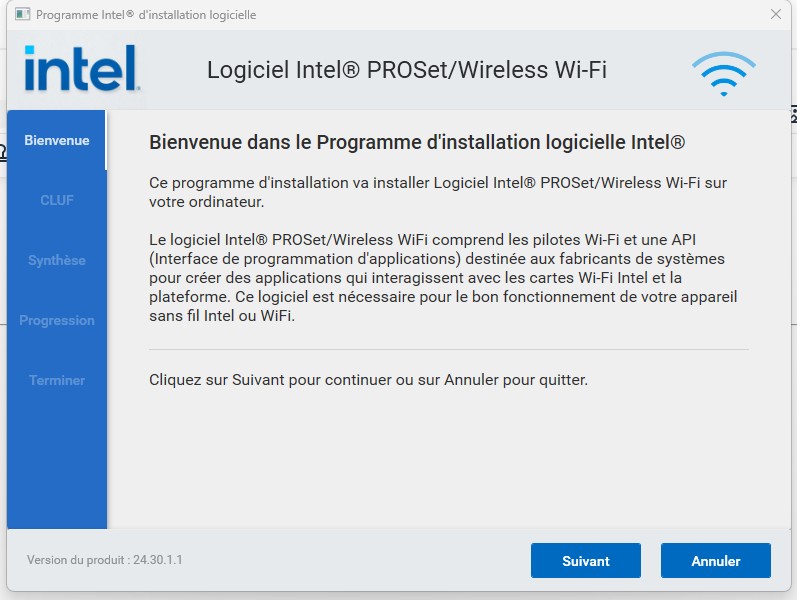Click the Cliquez sur Suivant instruction line
The image size is (797, 600).
click(x=368, y=380)
